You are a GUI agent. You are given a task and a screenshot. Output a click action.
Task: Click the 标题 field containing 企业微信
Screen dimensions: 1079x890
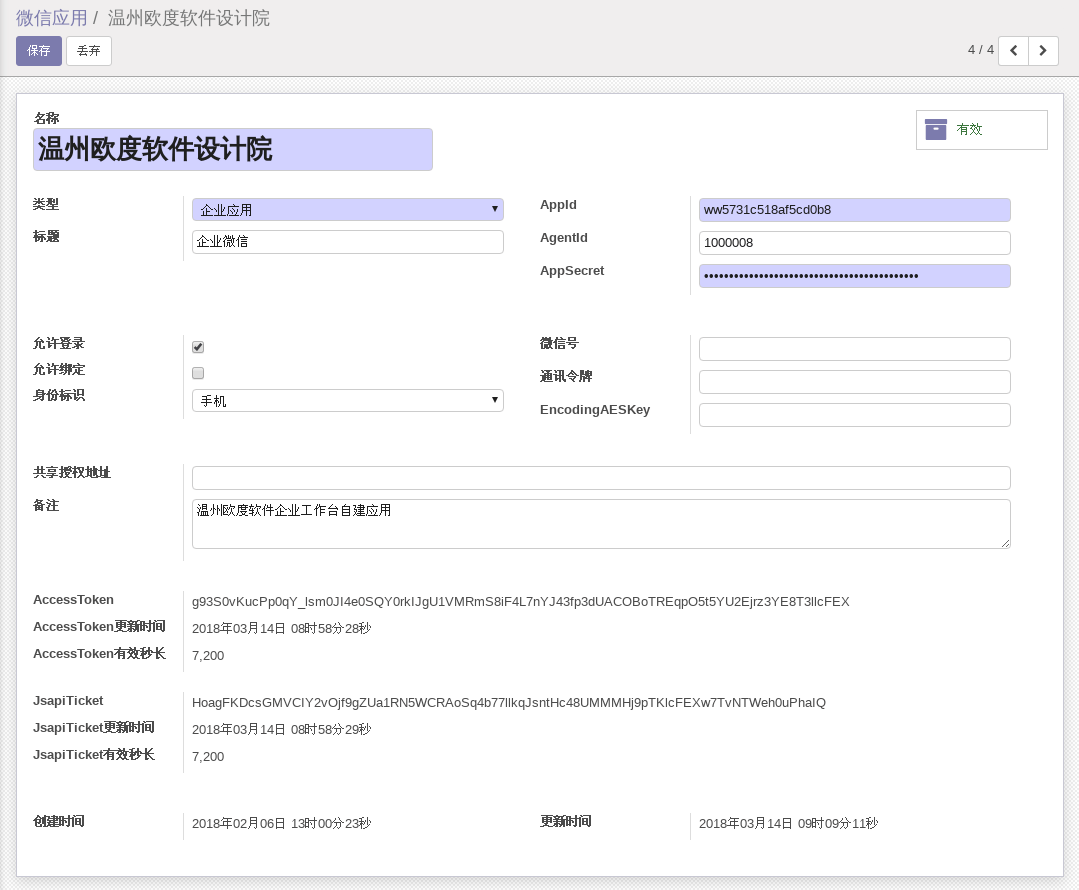click(x=348, y=242)
